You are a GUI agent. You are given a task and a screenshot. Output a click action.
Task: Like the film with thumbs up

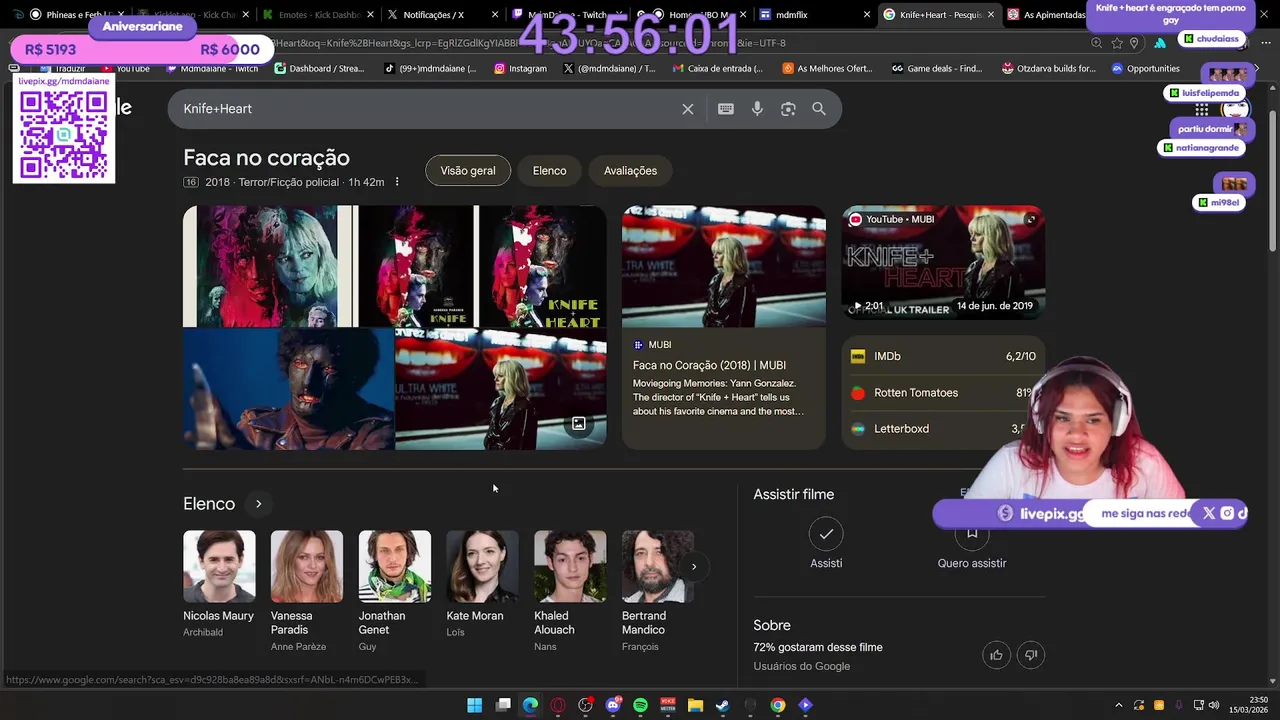pos(996,655)
